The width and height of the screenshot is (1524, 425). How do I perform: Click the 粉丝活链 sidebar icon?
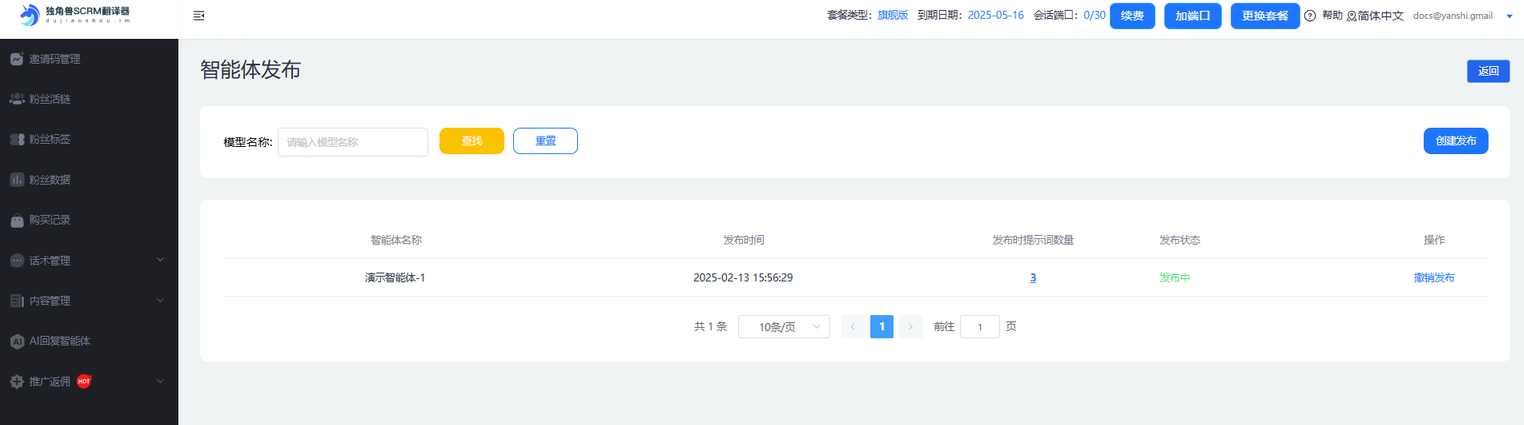pos(17,99)
